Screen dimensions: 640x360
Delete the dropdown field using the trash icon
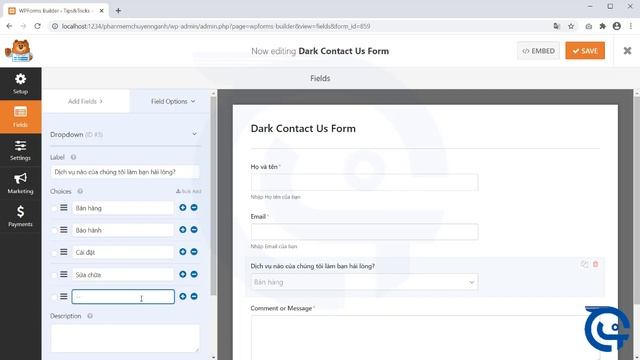click(596, 264)
